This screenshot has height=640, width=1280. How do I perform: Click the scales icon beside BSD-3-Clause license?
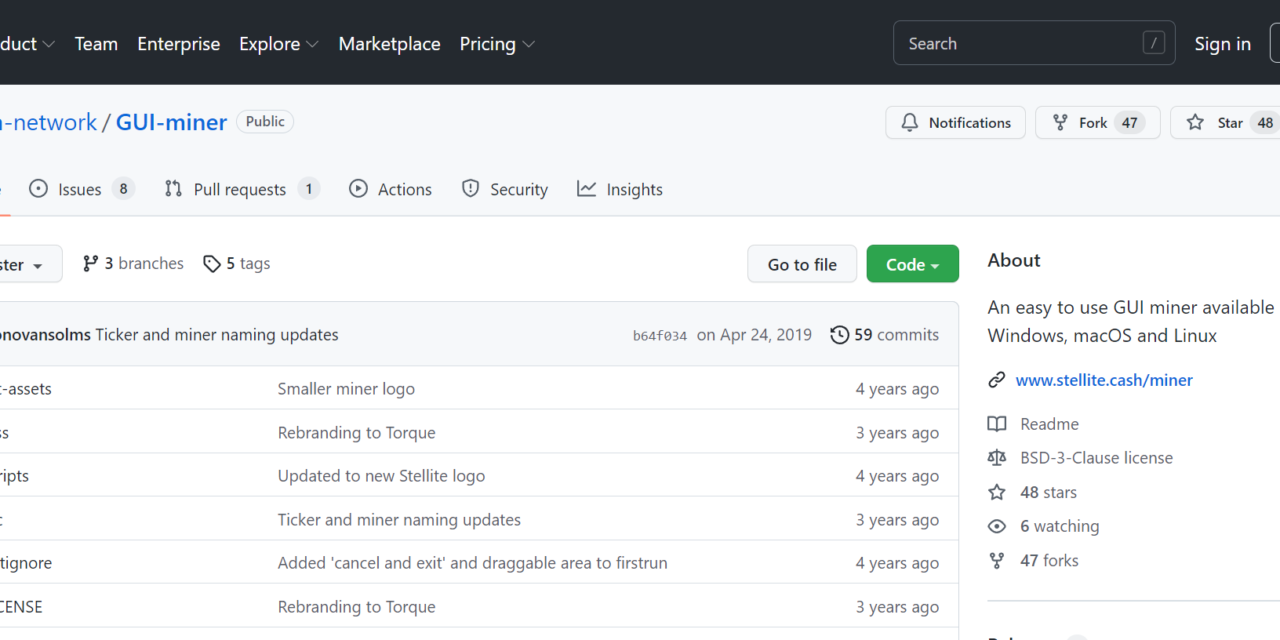point(997,457)
